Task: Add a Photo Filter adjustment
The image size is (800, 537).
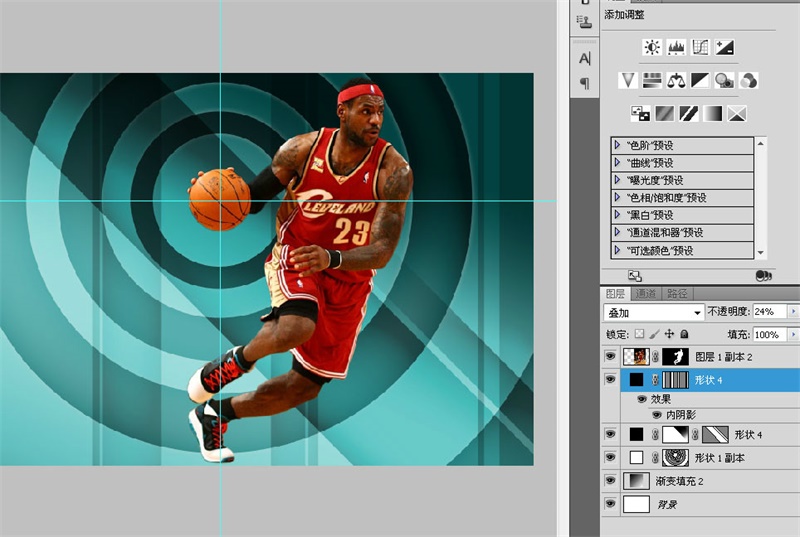Action: (724, 80)
